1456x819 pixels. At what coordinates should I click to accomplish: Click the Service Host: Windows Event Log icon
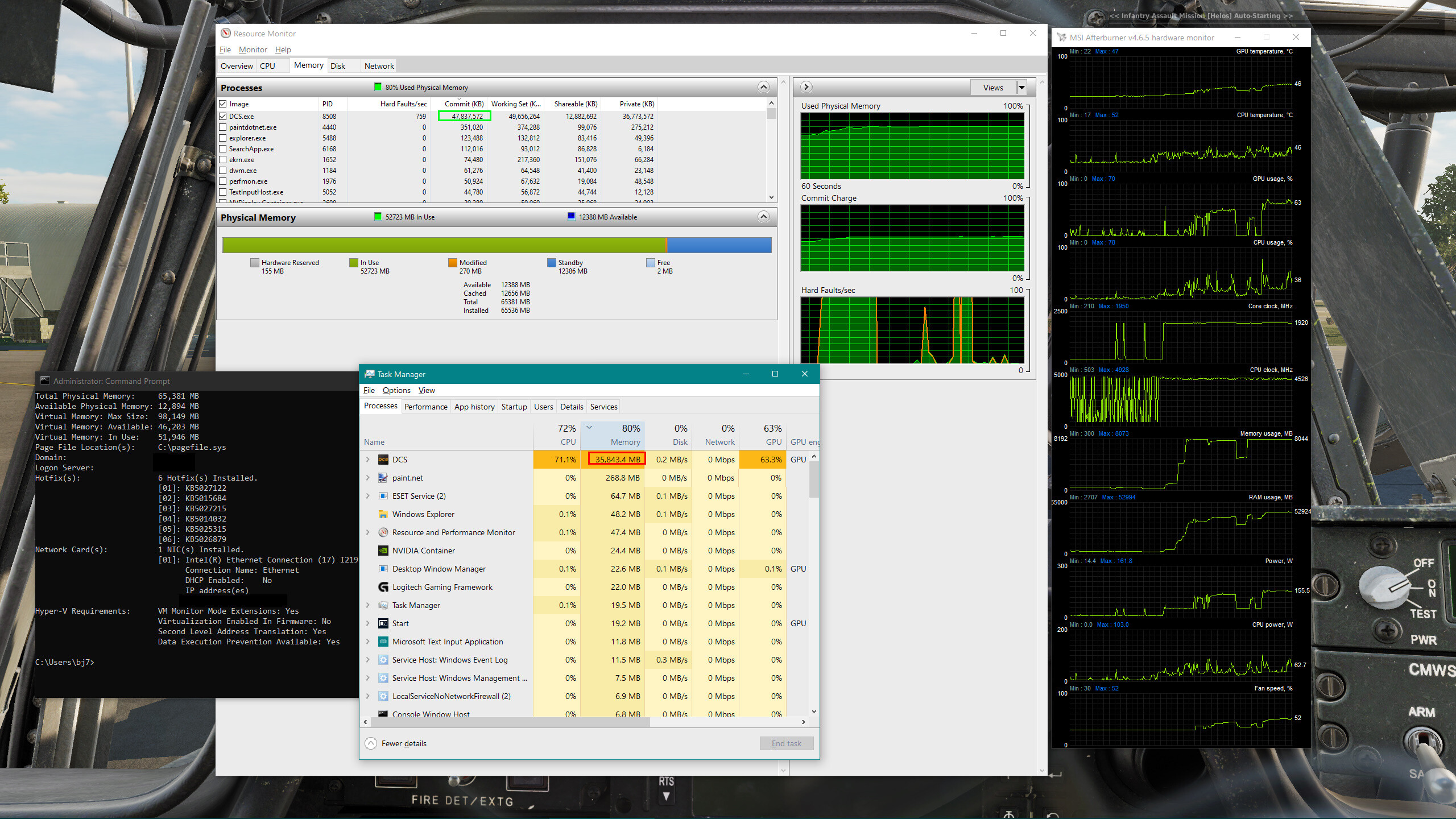383,660
